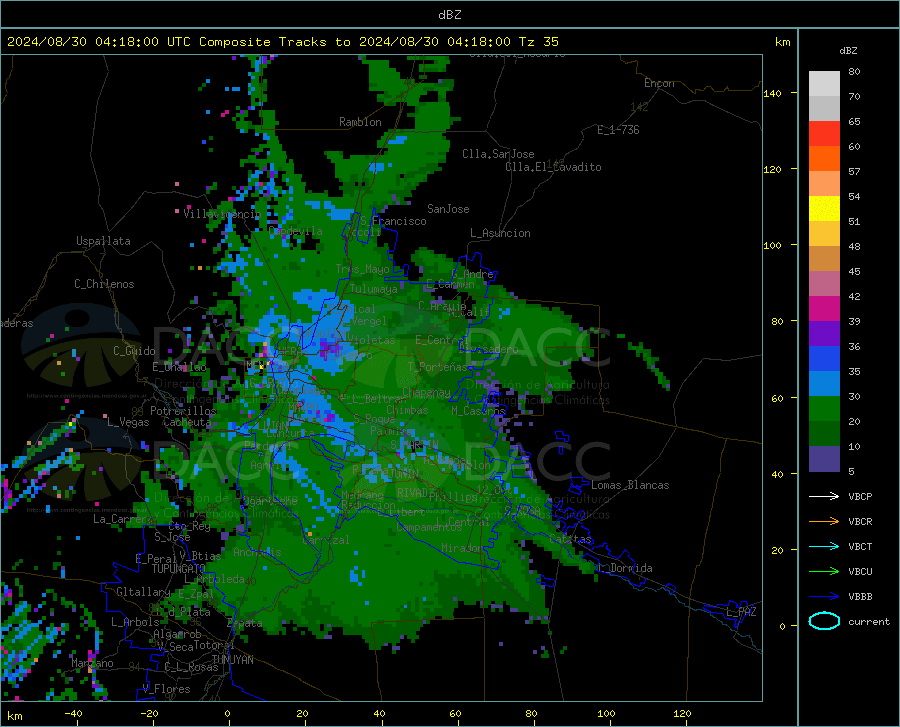This screenshot has width=900, height=727.
Task: Select the dark orange 60 dBZ legend swatch
Action: tap(824, 159)
